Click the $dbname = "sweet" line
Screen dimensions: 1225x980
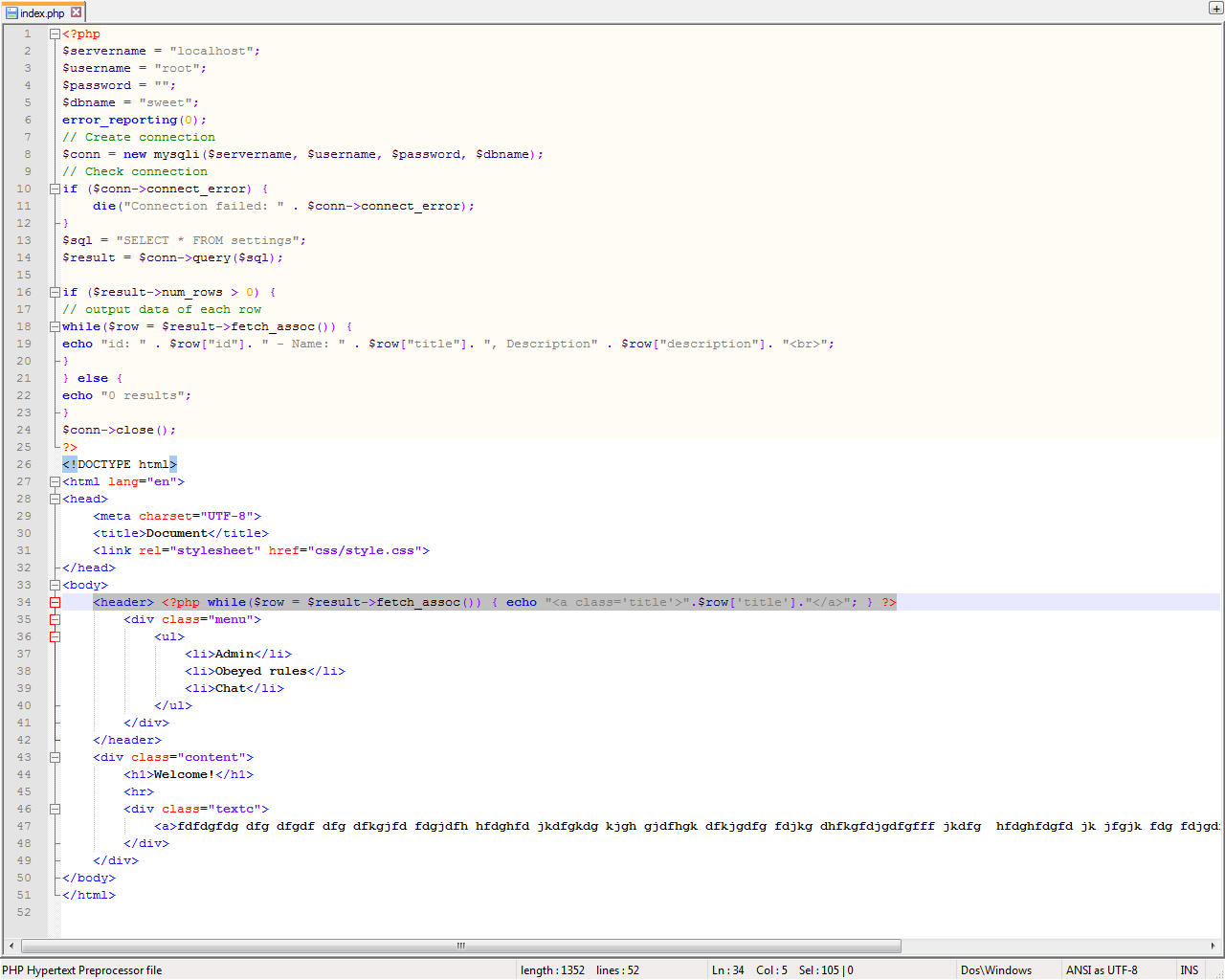[131, 102]
